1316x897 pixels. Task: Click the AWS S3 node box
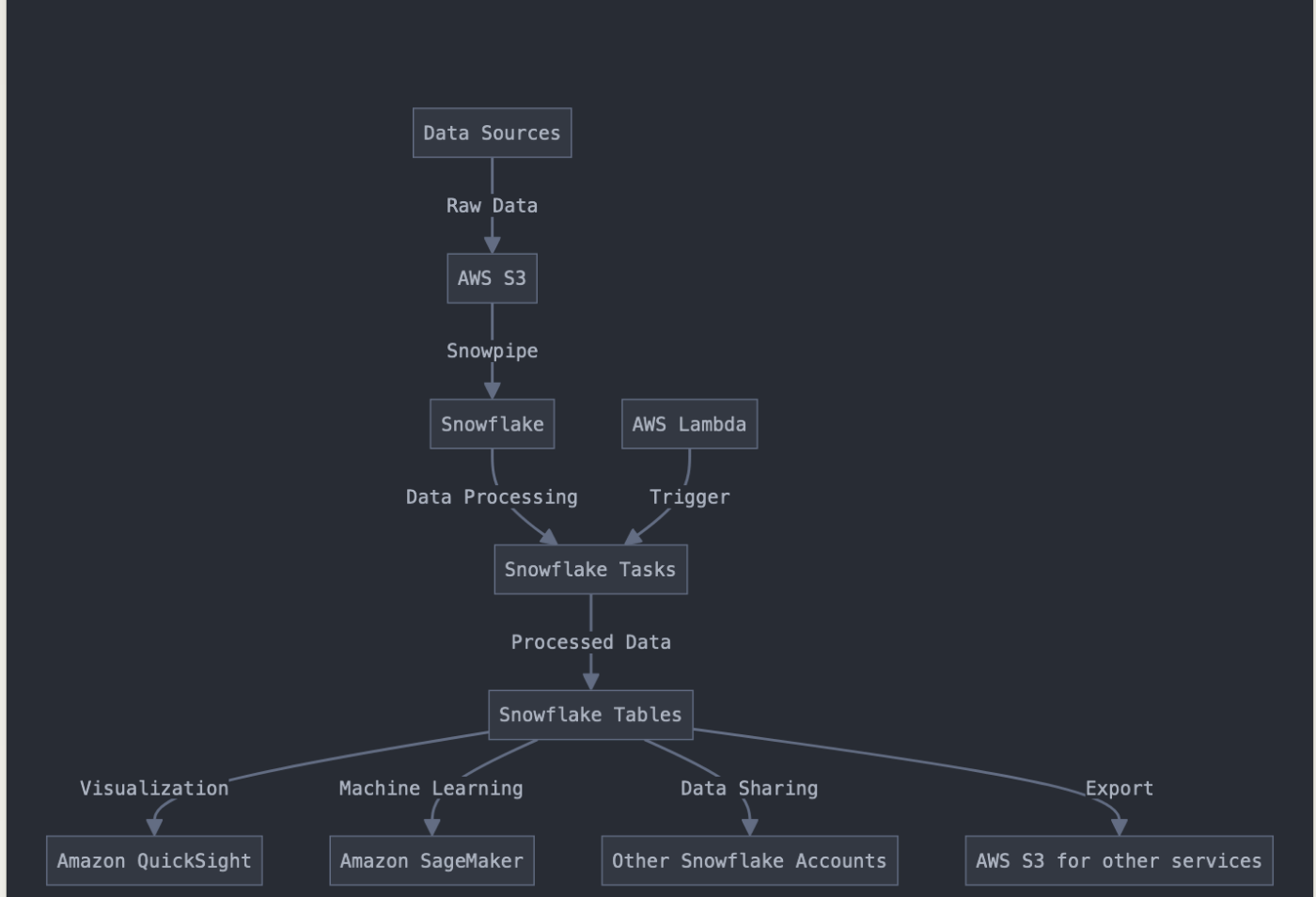coord(492,278)
